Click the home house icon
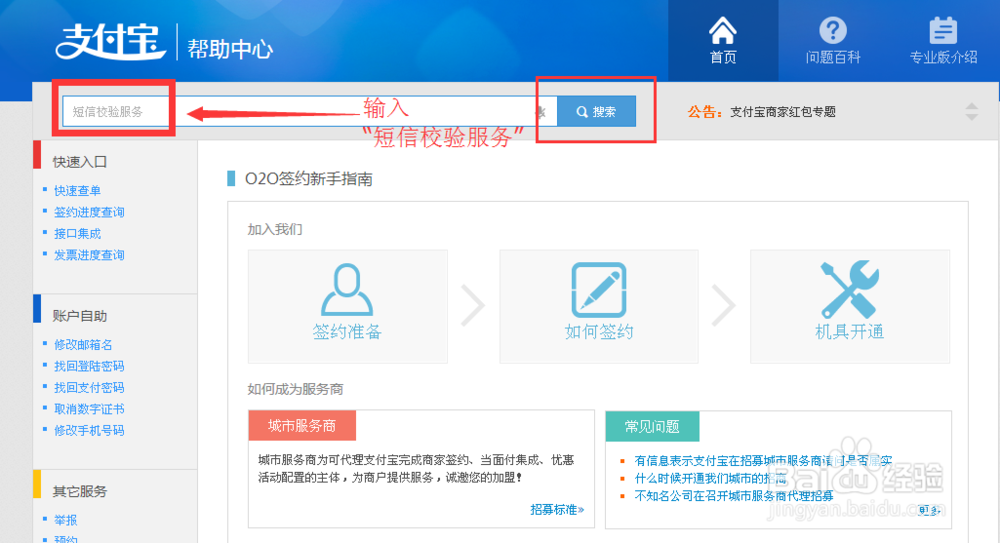This screenshot has width=1000, height=543. click(x=723, y=31)
